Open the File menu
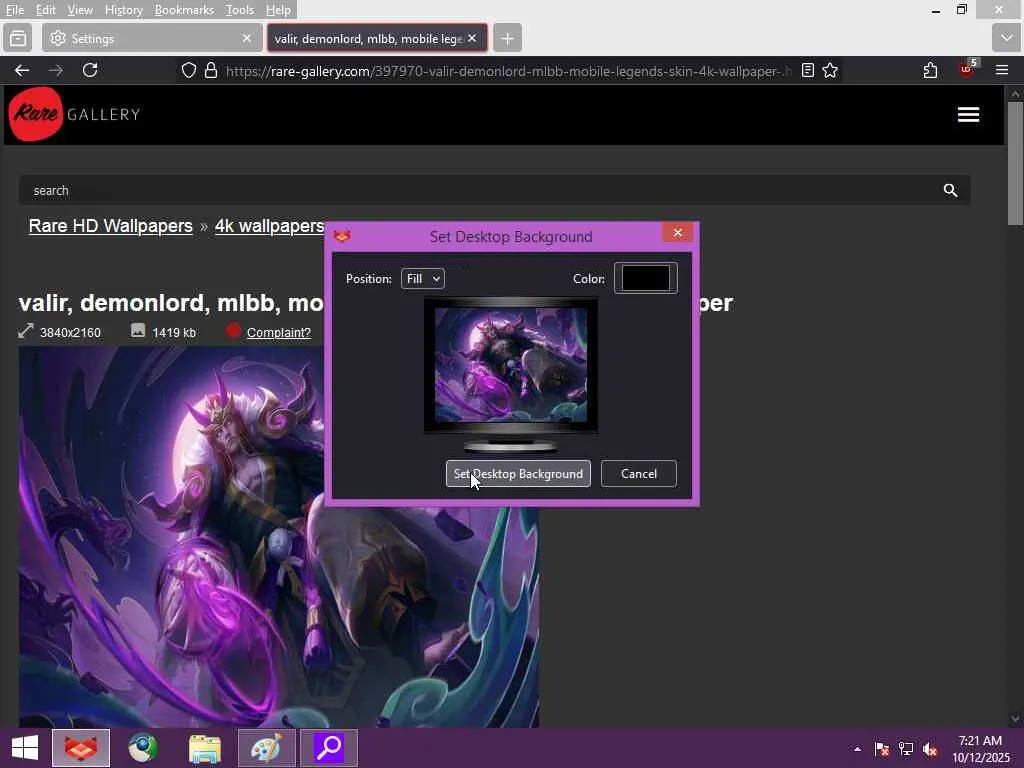The width and height of the screenshot is (1024, 768). [15, 10]
